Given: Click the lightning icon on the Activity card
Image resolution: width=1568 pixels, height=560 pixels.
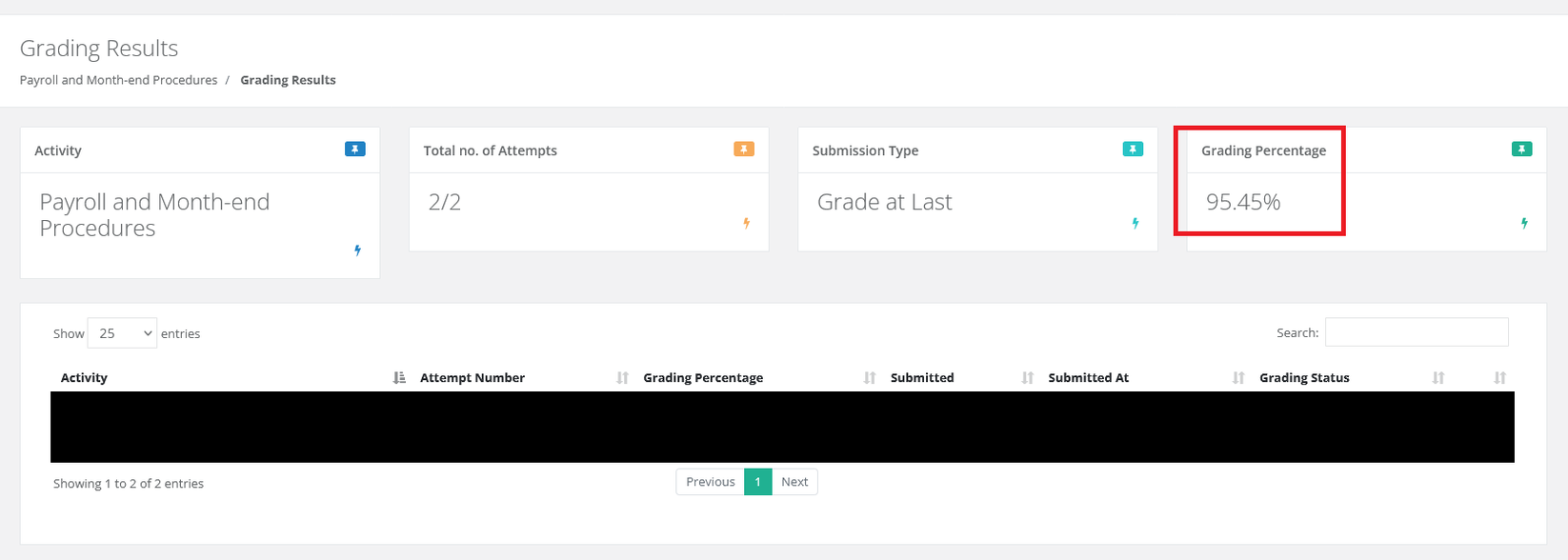Looking at the screenshot, I should [357, 250].
